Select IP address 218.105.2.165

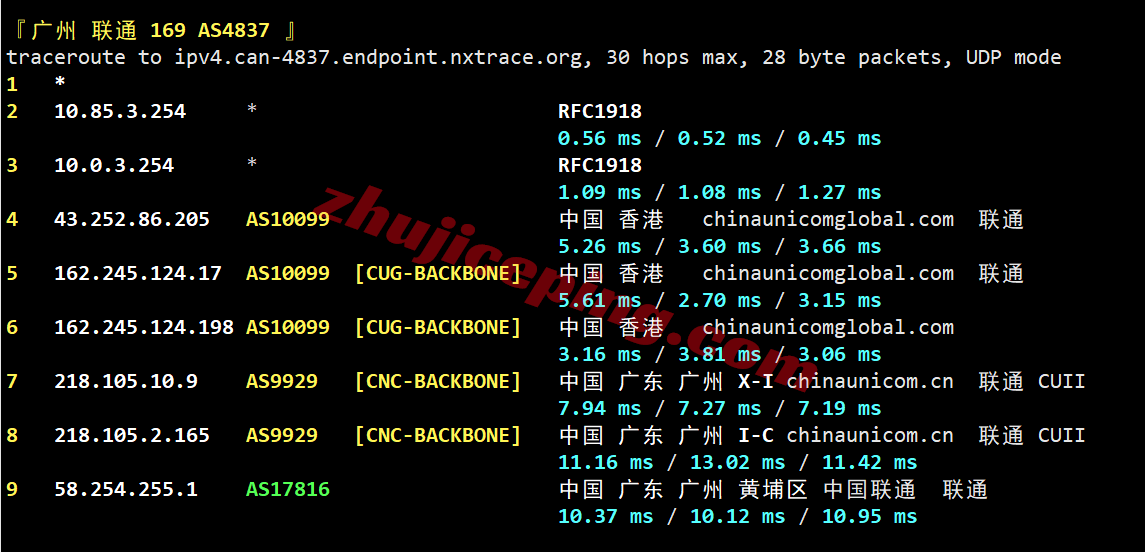click(x=132, y=435)
